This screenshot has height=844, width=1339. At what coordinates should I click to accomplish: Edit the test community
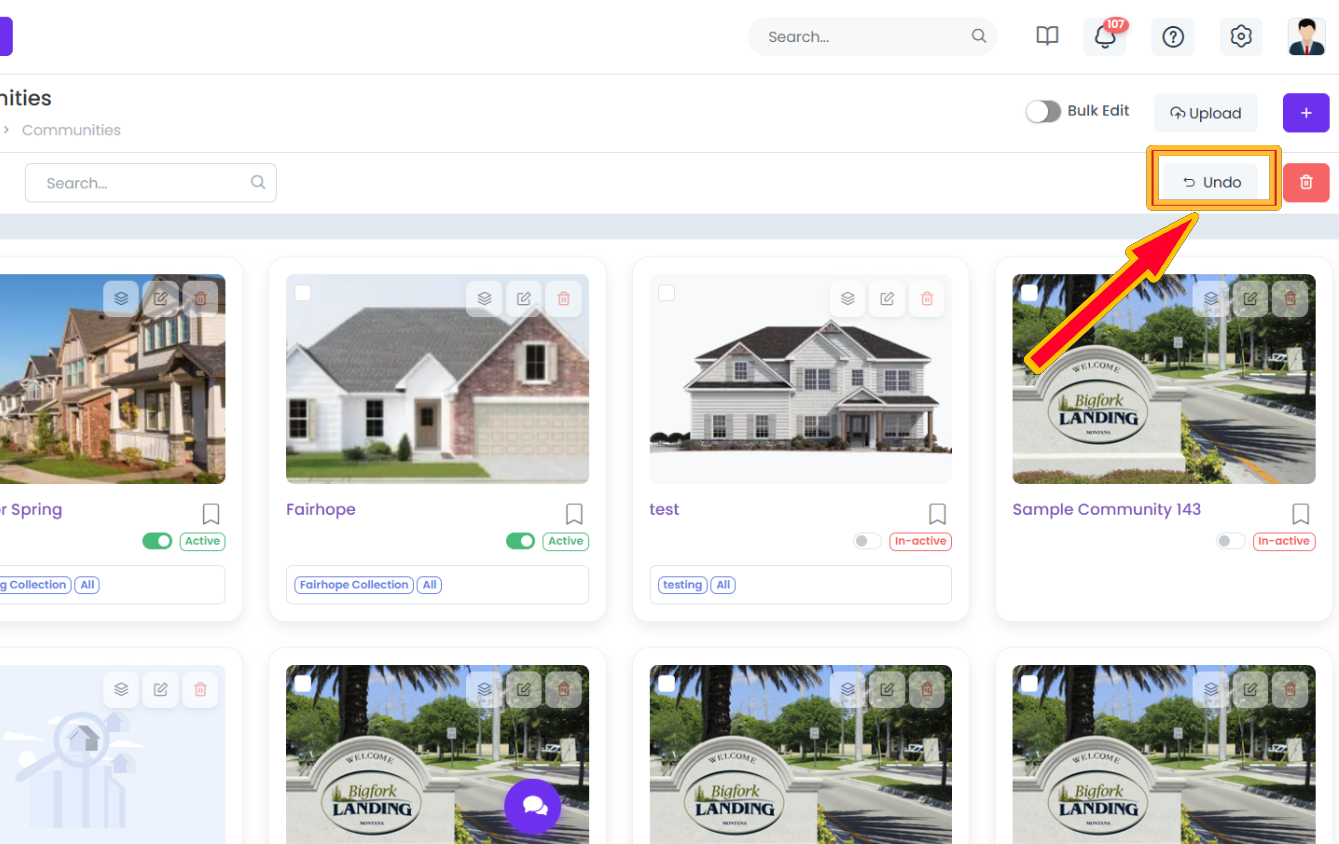[x=887, y=298]
